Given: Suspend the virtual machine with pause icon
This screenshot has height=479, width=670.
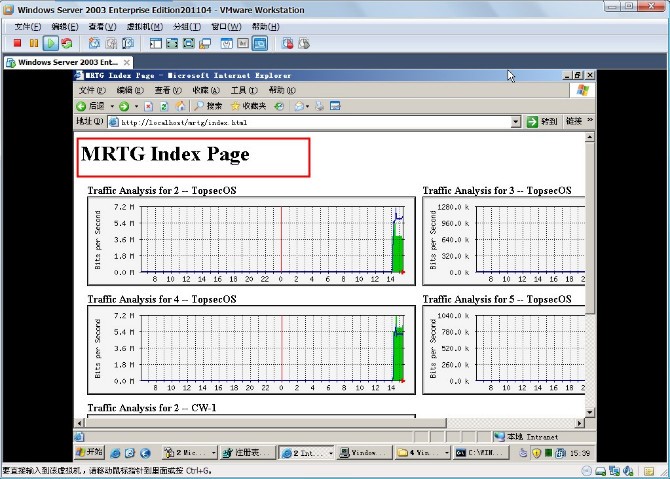Looking at the screenshot, I should pos(34,43).
